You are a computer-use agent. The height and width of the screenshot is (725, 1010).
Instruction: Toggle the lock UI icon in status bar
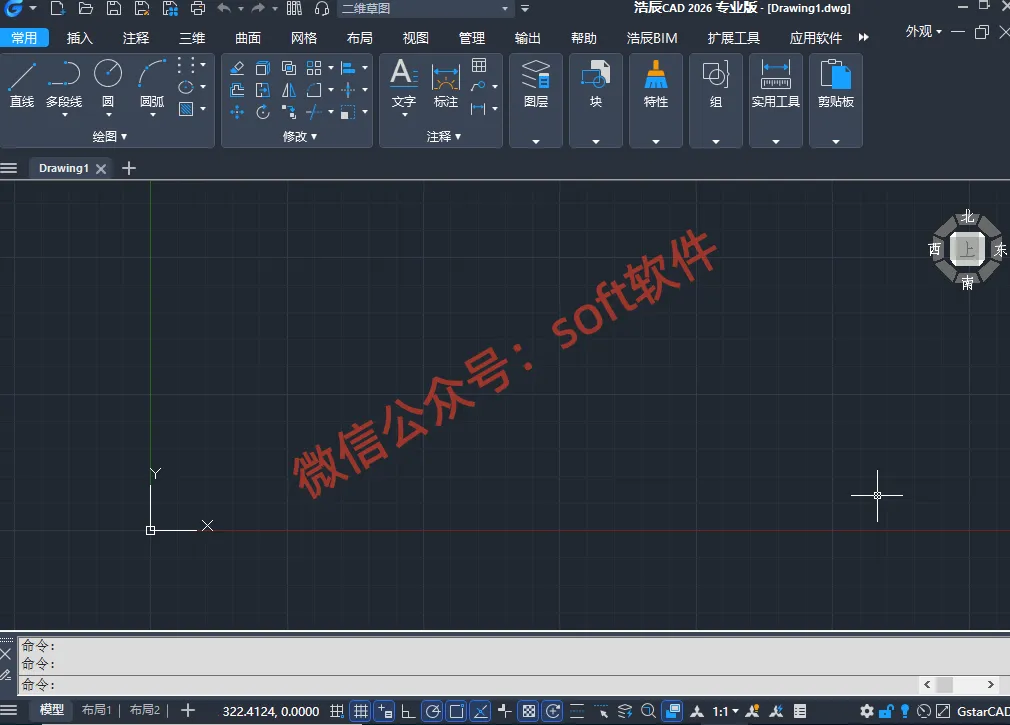[x=886, y=711]
